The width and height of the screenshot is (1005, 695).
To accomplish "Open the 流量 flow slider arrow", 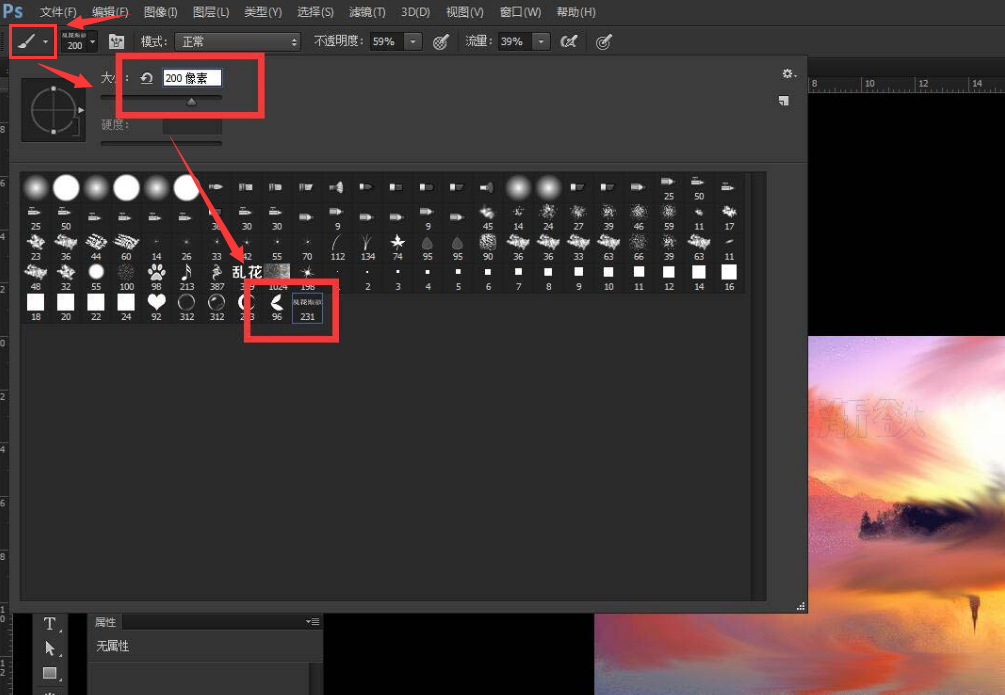I will pos(541,42).
